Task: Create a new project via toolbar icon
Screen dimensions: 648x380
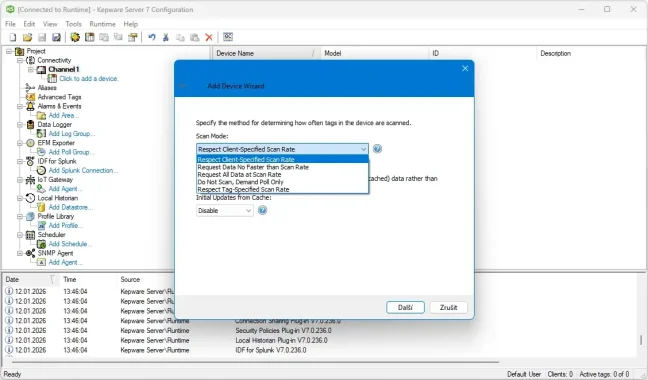Action: (13, 38)
